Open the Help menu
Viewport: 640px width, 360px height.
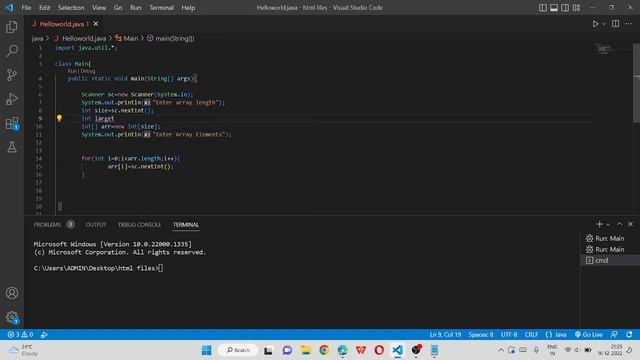pyautogui.click(x=188, y=8)
